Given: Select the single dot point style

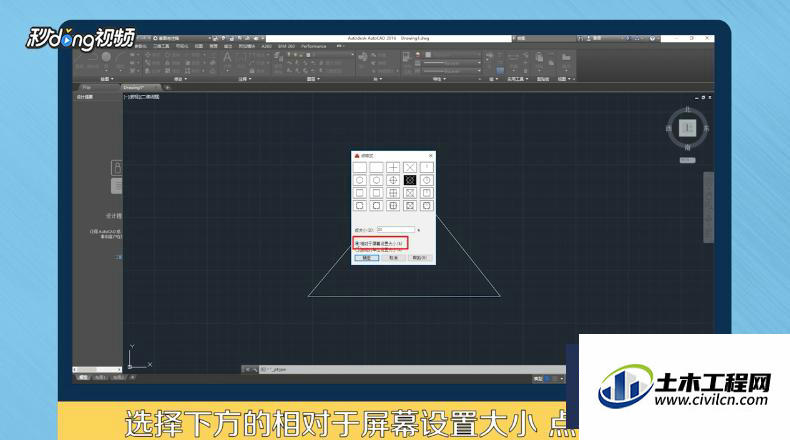Looking at the screenshot, I should click(360, 167).
